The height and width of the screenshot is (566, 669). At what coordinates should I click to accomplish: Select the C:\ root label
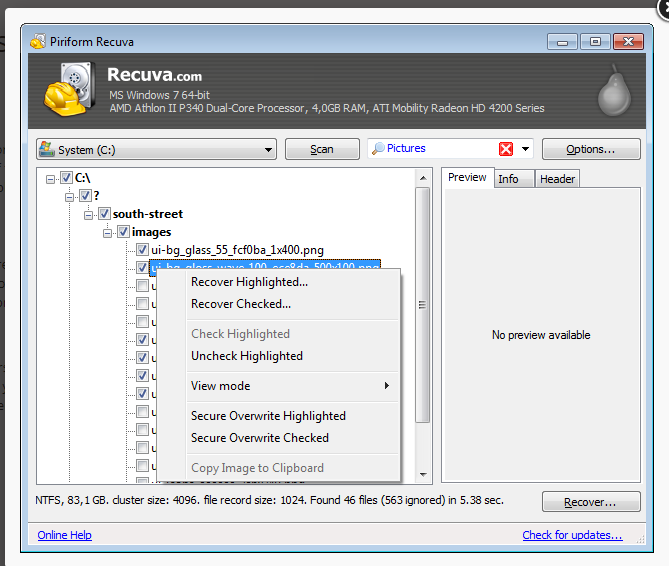(x=82, y=178)
